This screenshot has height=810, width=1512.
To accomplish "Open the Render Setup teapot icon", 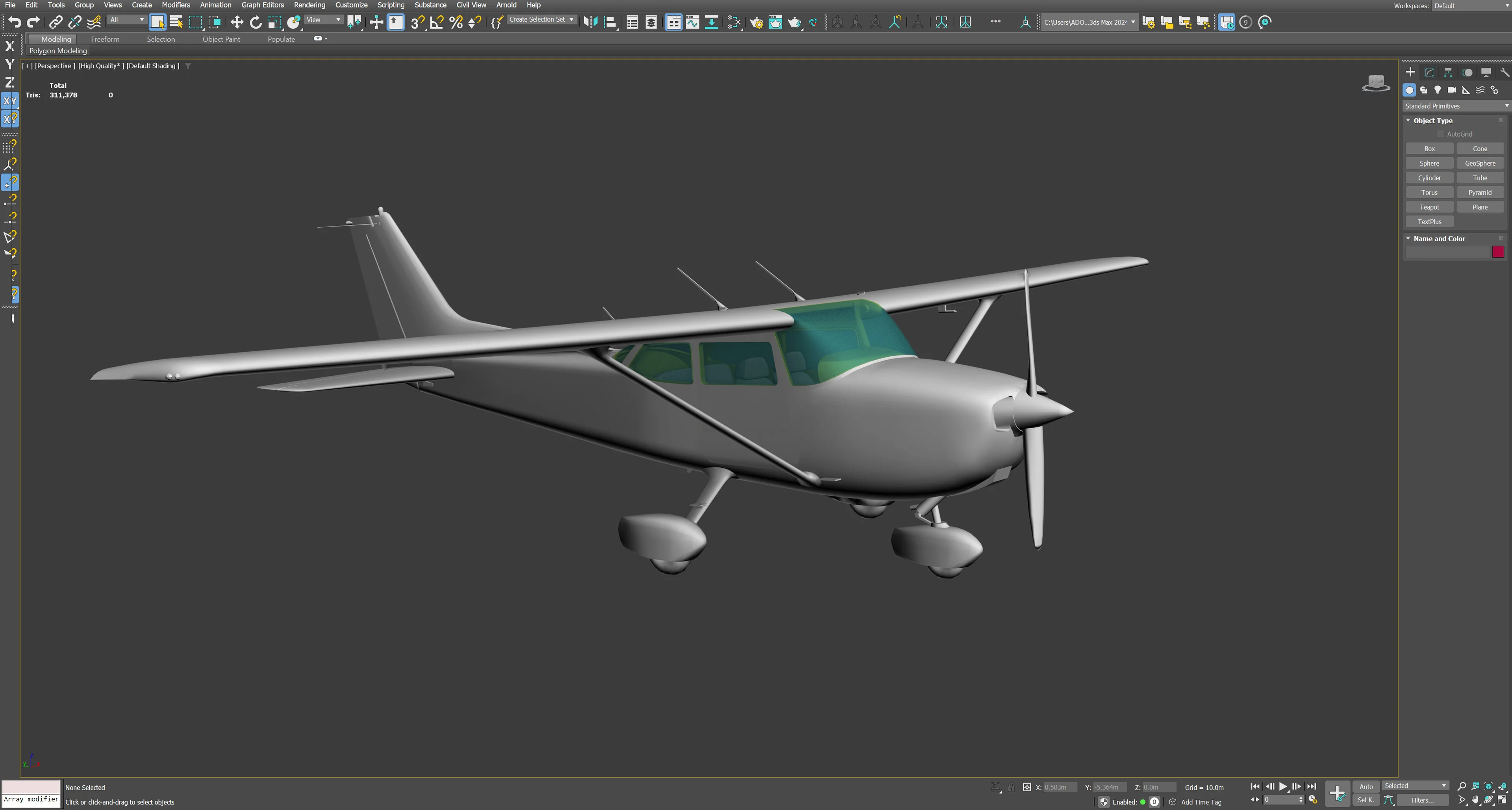I will [756, 22].
